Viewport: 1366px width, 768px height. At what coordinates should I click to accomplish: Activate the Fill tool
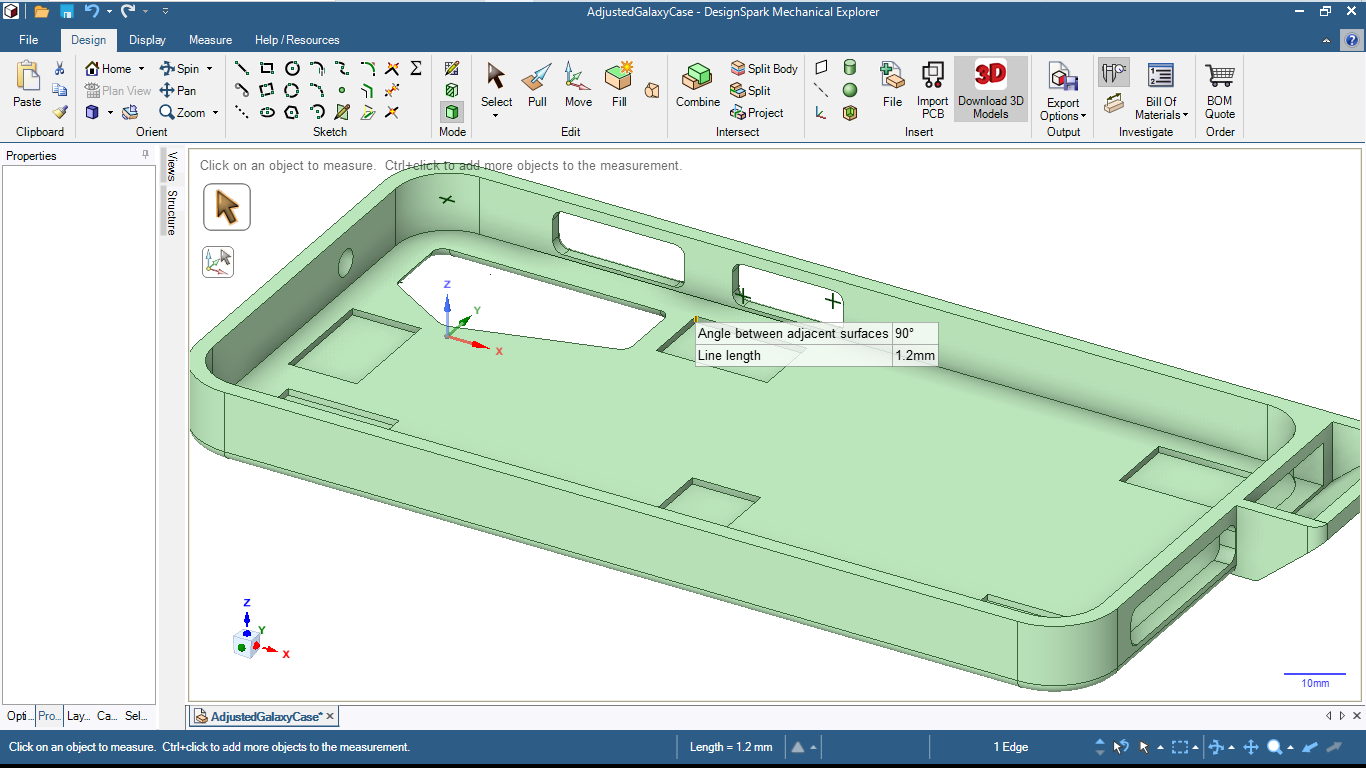pos(619,85)
